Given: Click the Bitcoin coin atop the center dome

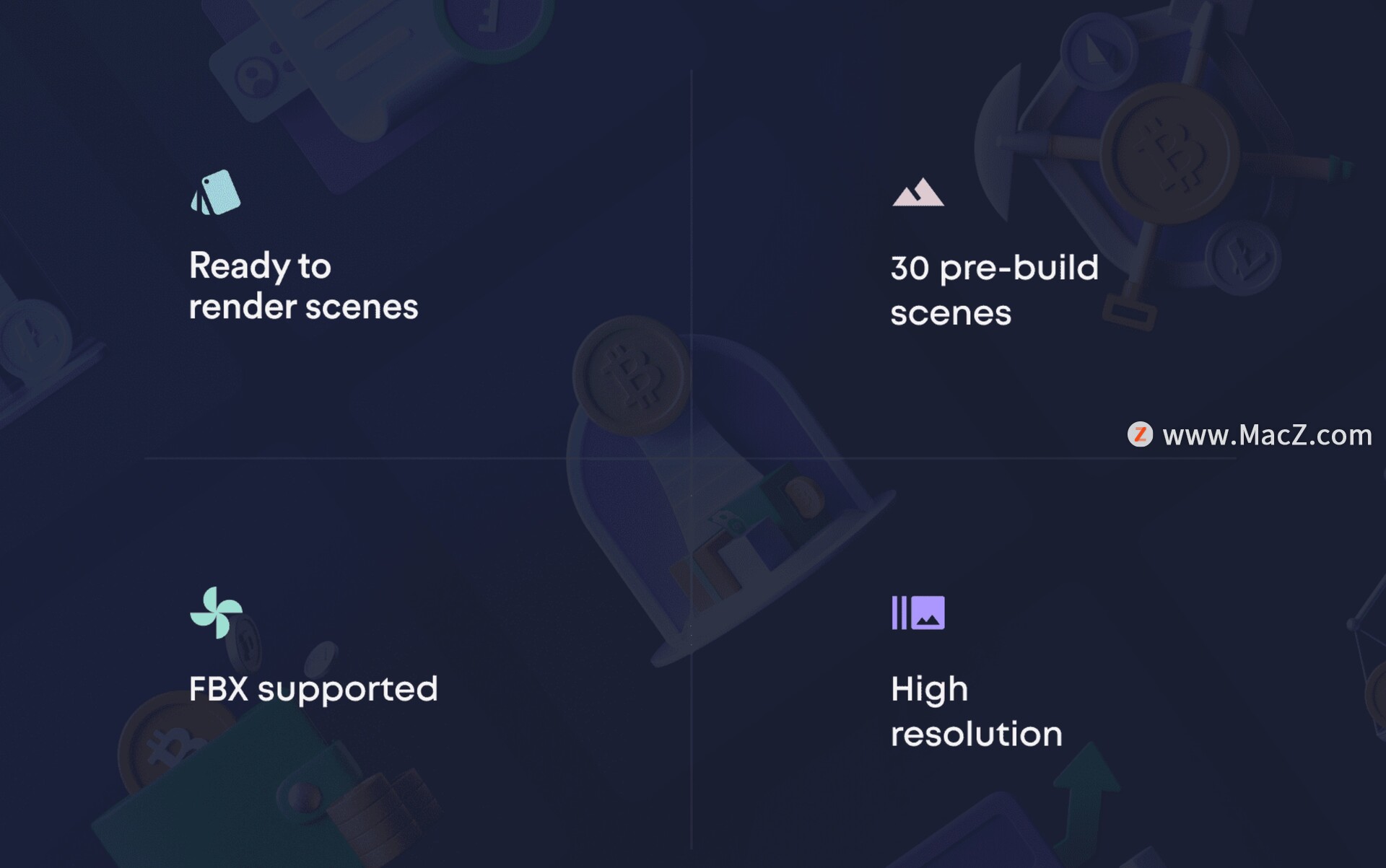Looking at the screenshot, I should tap(631, 376).
